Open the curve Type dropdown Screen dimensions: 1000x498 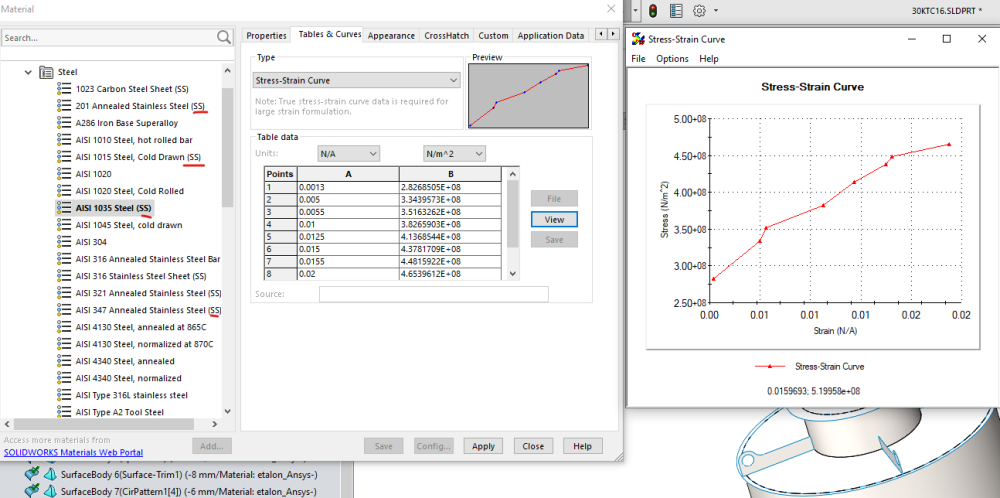coord(356,80)
